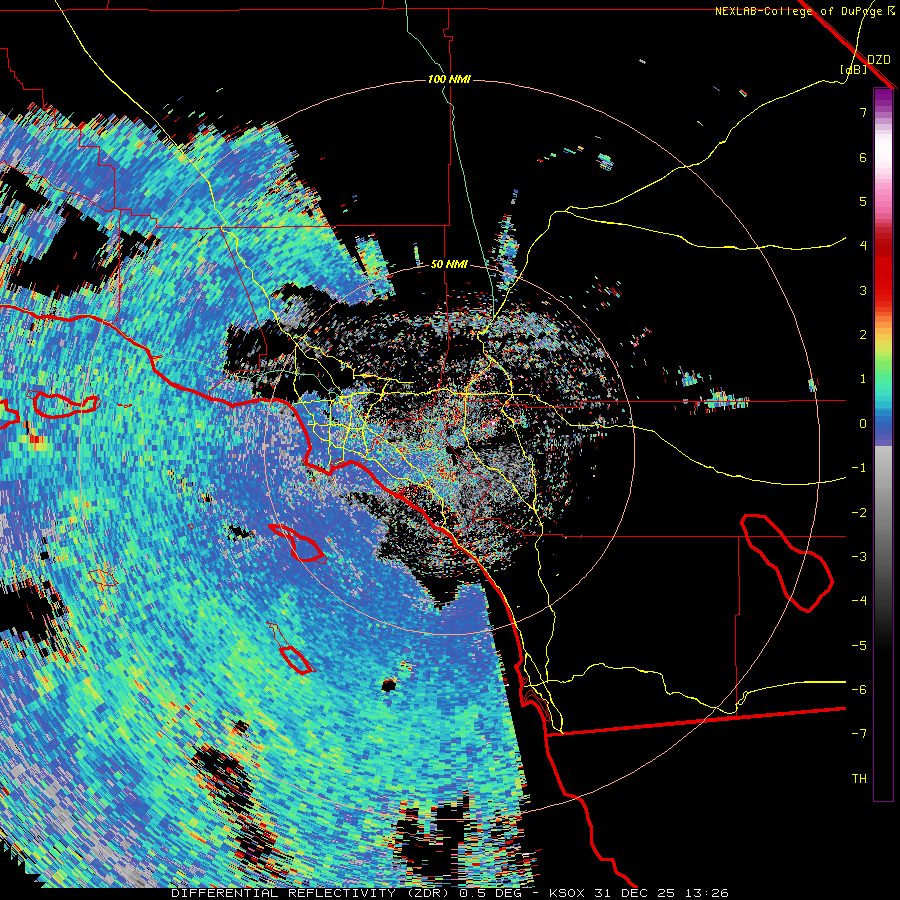Click the 2 value on the dB scale
900x900 pixels.
click(863, 335)
